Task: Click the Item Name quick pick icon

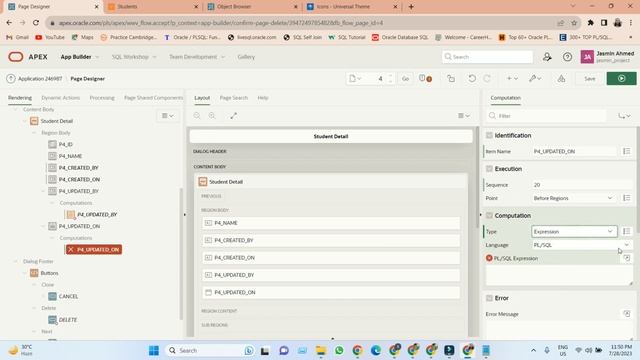Action: [x=627, y=151]
